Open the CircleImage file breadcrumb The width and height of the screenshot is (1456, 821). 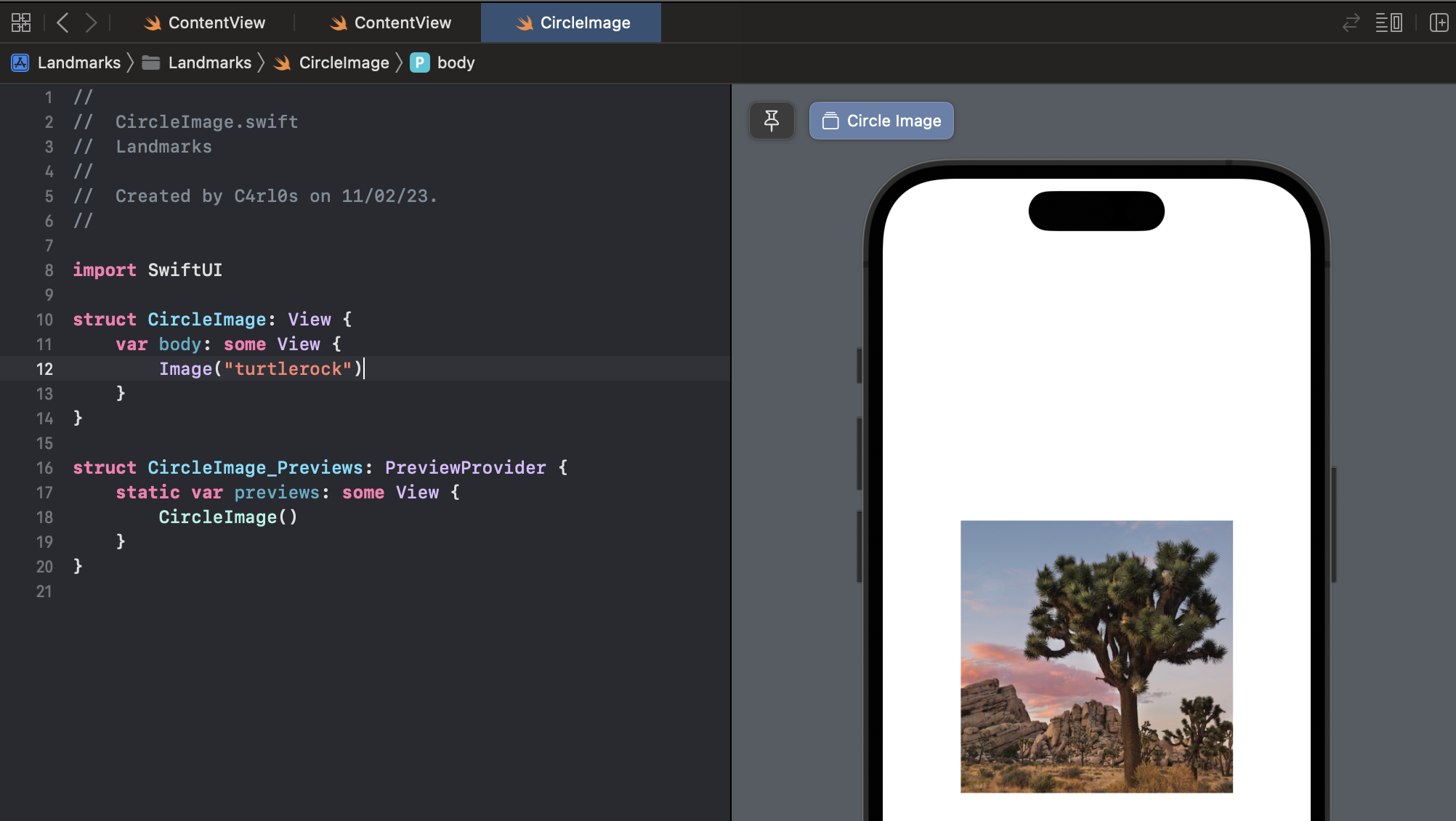point(344,62)
